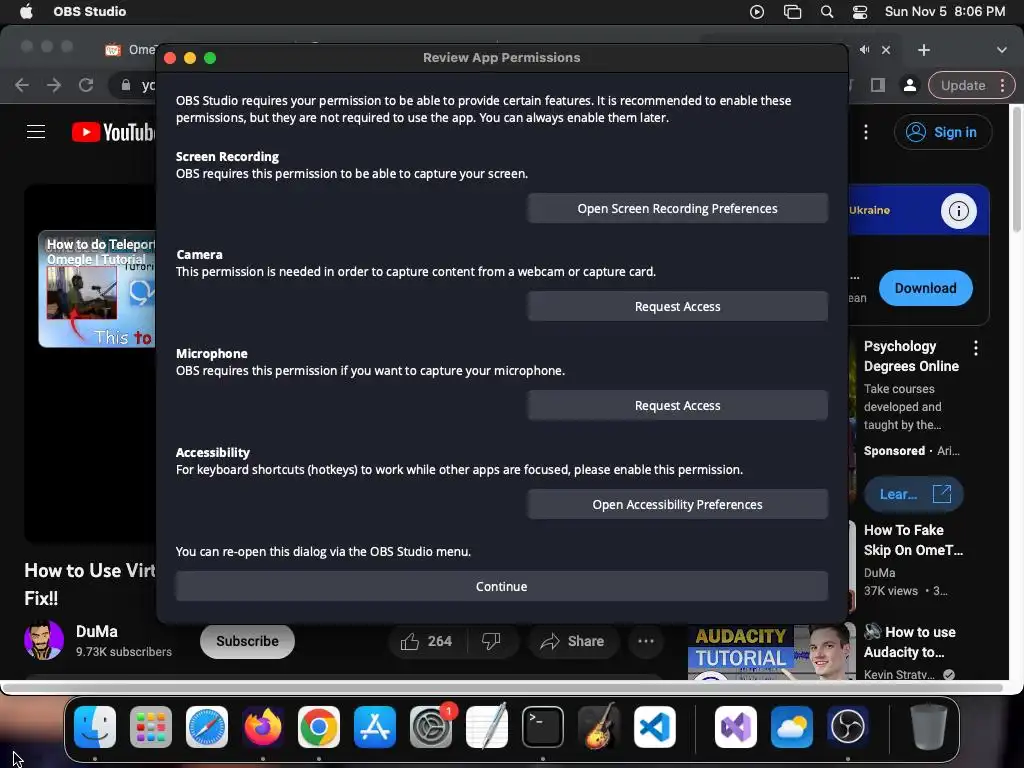Viewport: 1024px width, 768px height.
Task: Open Chrome profile icon
Action: pyautogui.click(x=909, y=85)
